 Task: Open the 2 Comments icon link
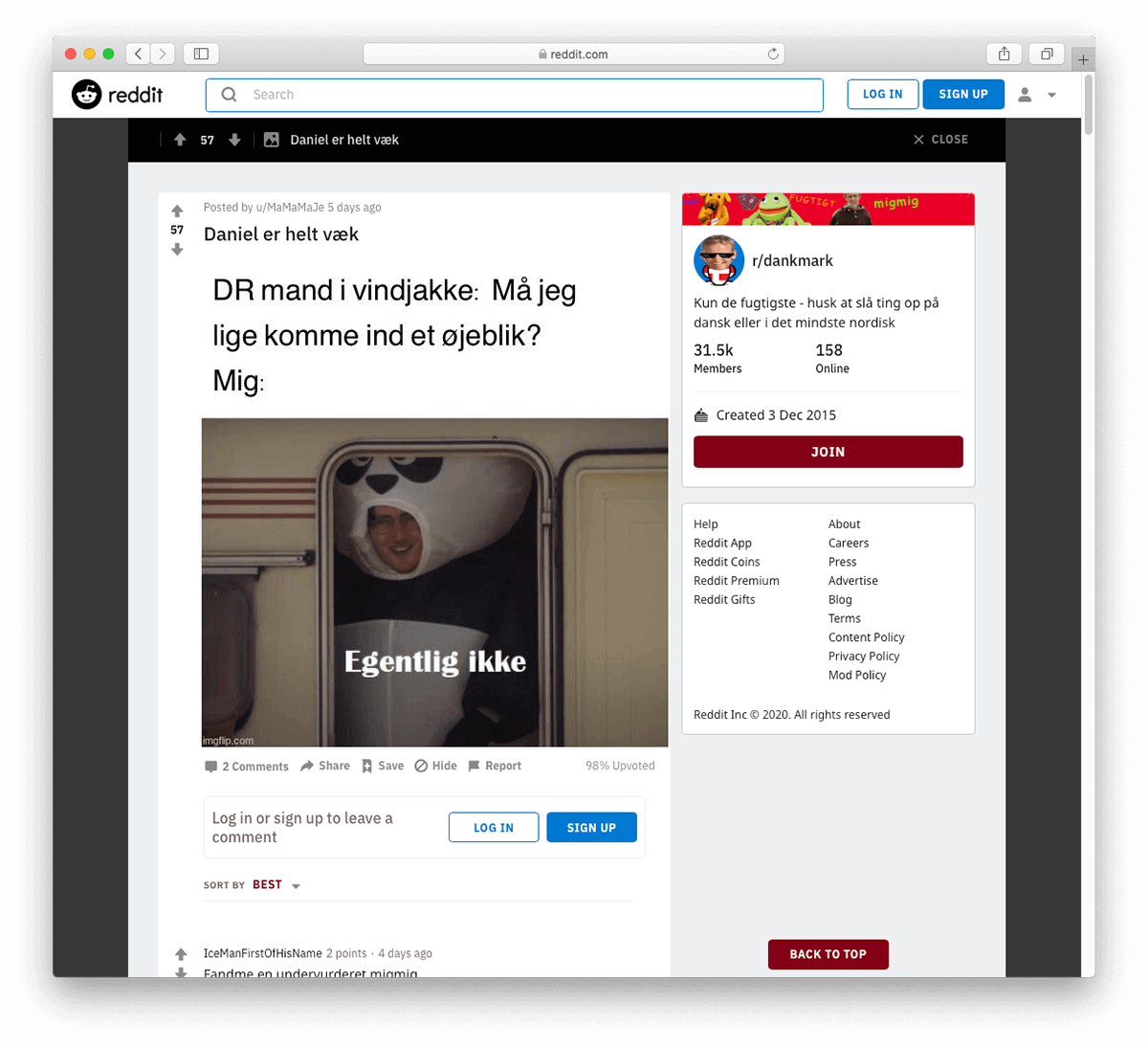[246, 767]
